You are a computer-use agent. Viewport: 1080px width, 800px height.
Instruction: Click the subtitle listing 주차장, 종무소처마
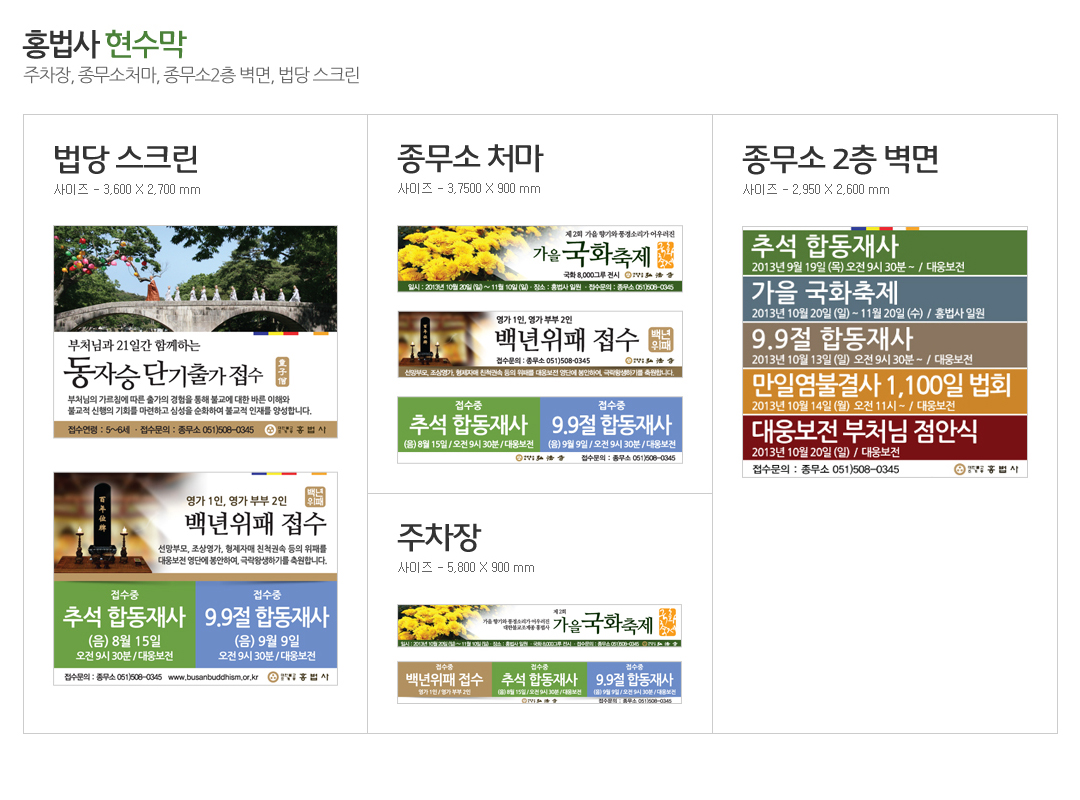191,75
